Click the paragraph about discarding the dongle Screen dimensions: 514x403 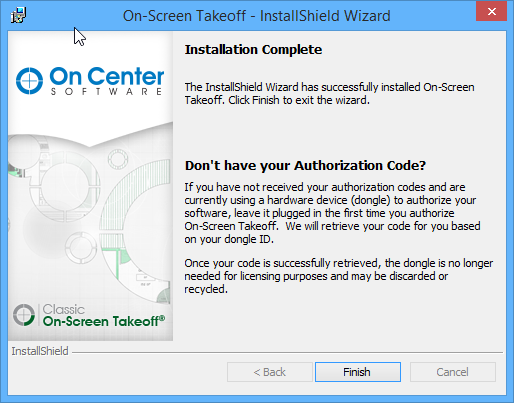pyautogui.click(x=339, y=276)
